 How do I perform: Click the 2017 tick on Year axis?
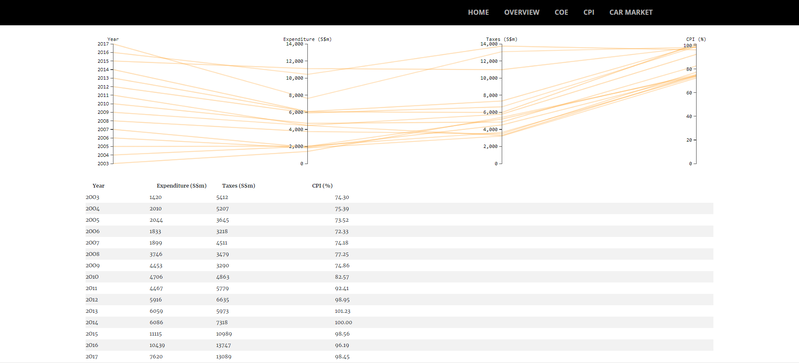coord(103,44)
